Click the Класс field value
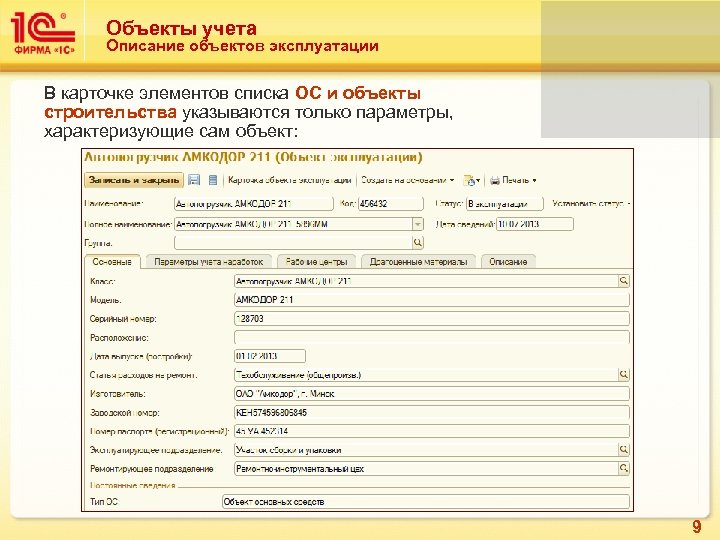This screenshot has width=720, height=540. (426, 281)
